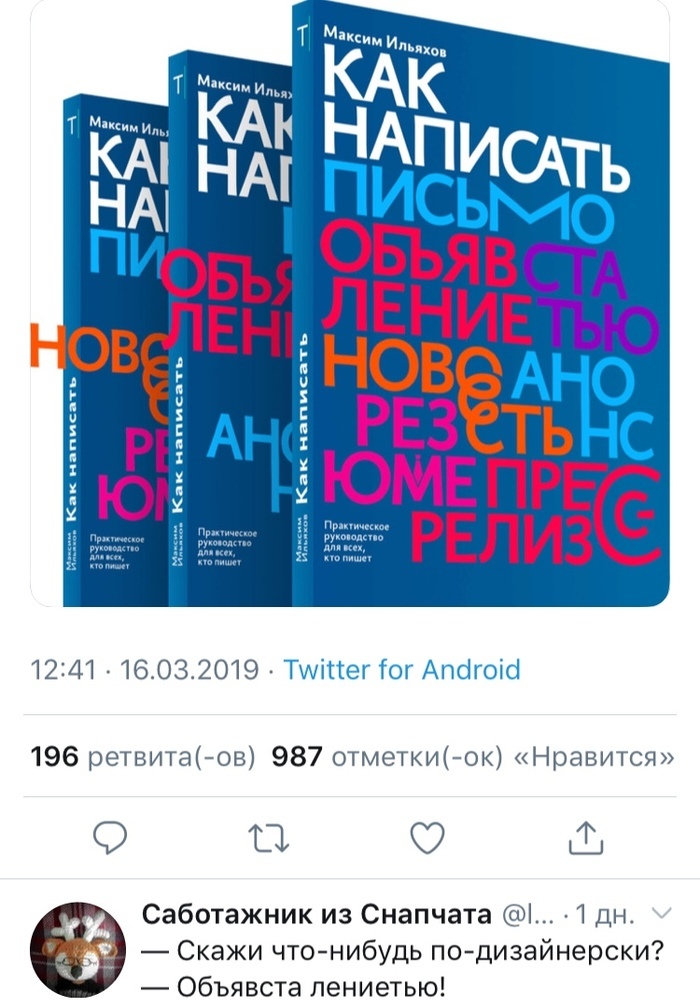
Task: Tap the middle book cover in the image
Action: [231, 328]
